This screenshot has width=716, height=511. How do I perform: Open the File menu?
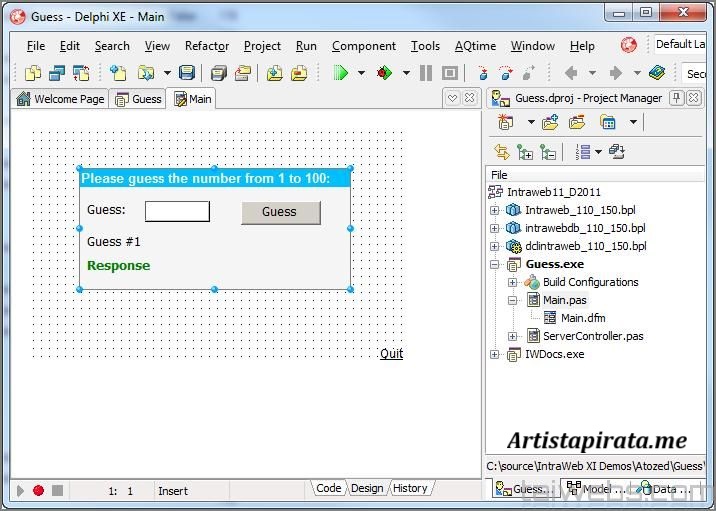click(x=36, y=46)
